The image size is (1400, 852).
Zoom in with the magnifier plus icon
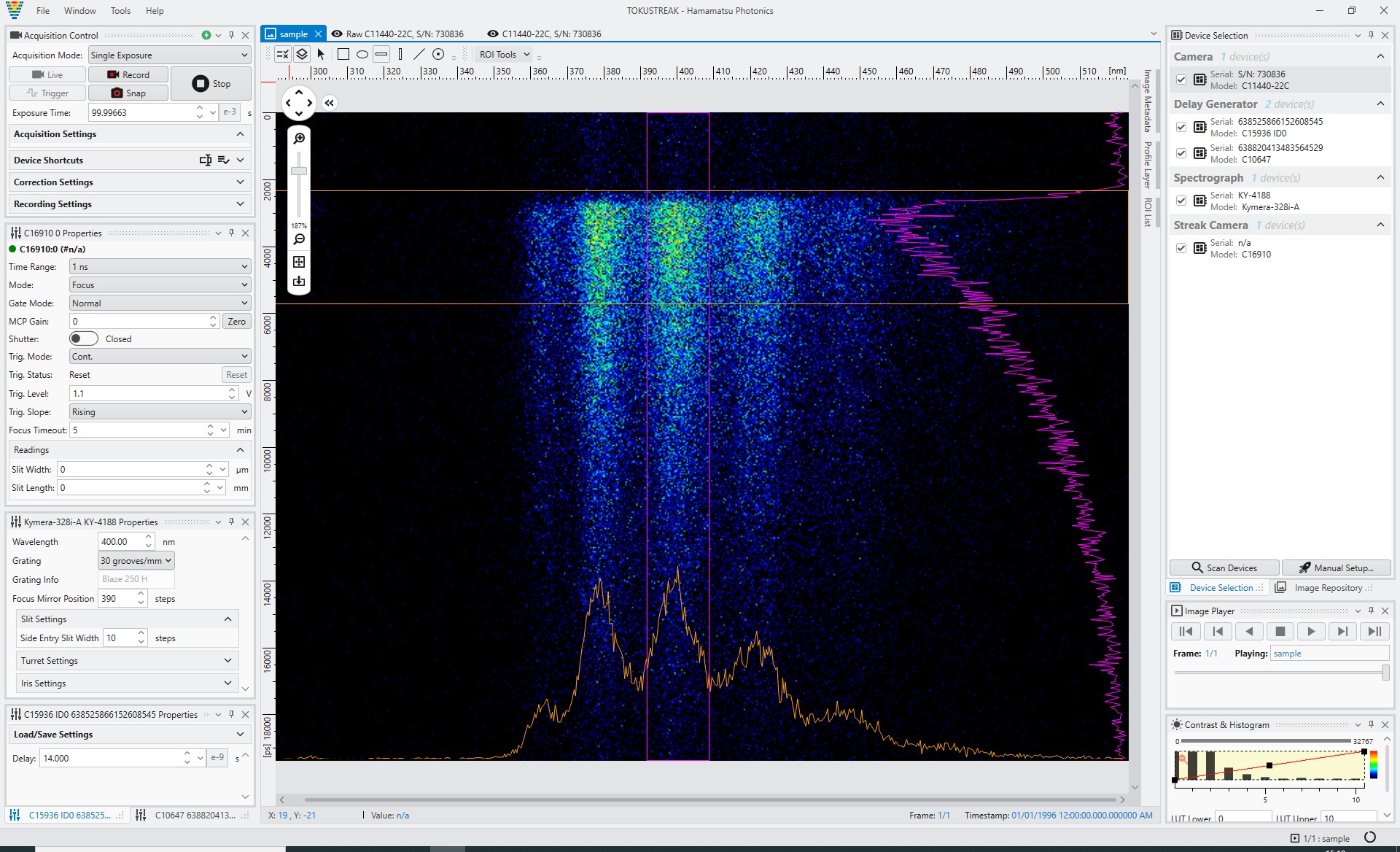(x=299, y=139)
